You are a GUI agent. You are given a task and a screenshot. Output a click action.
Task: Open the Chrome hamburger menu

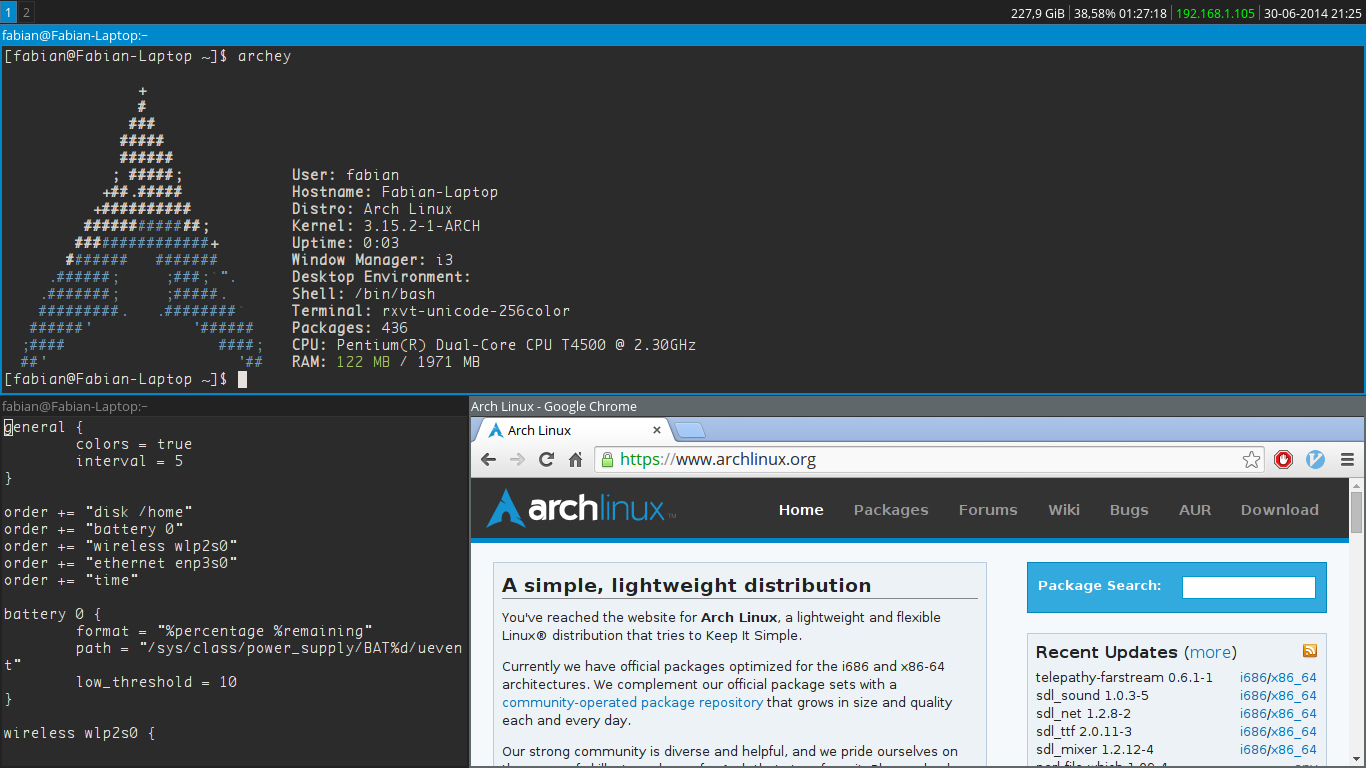(1347, 460)
